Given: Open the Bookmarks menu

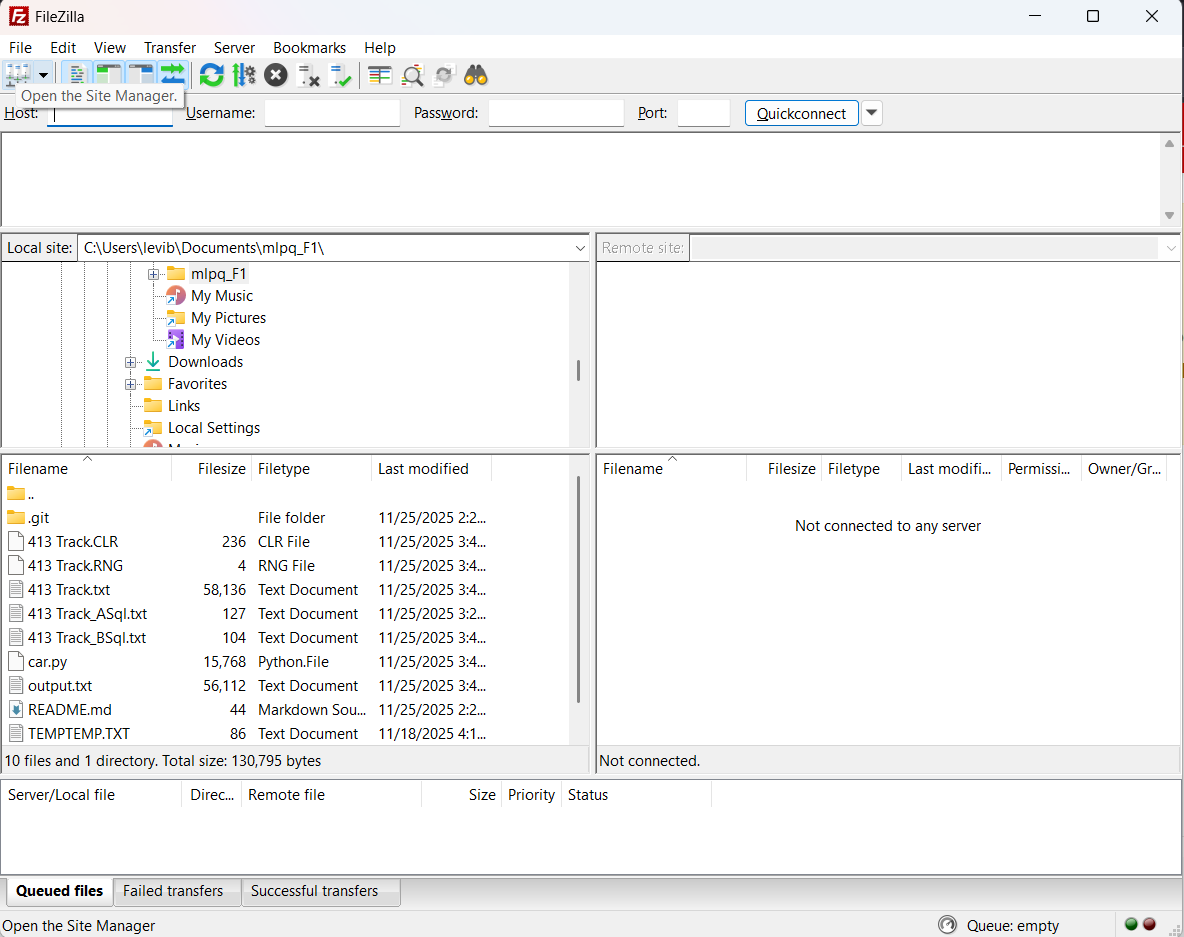Looking at the screenshot, I should [x=309, y=47].
